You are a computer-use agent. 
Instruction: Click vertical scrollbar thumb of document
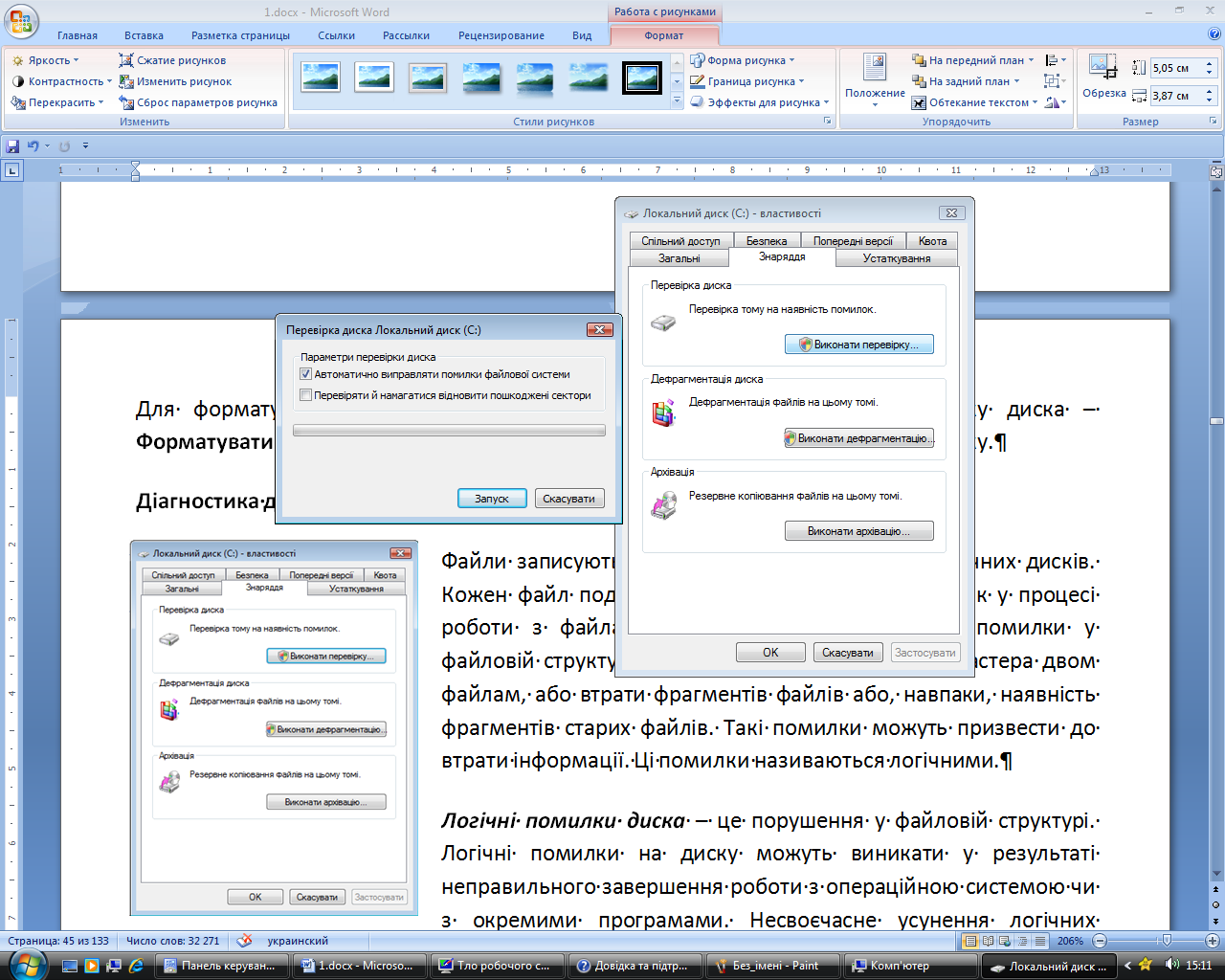pos(1216,420)
